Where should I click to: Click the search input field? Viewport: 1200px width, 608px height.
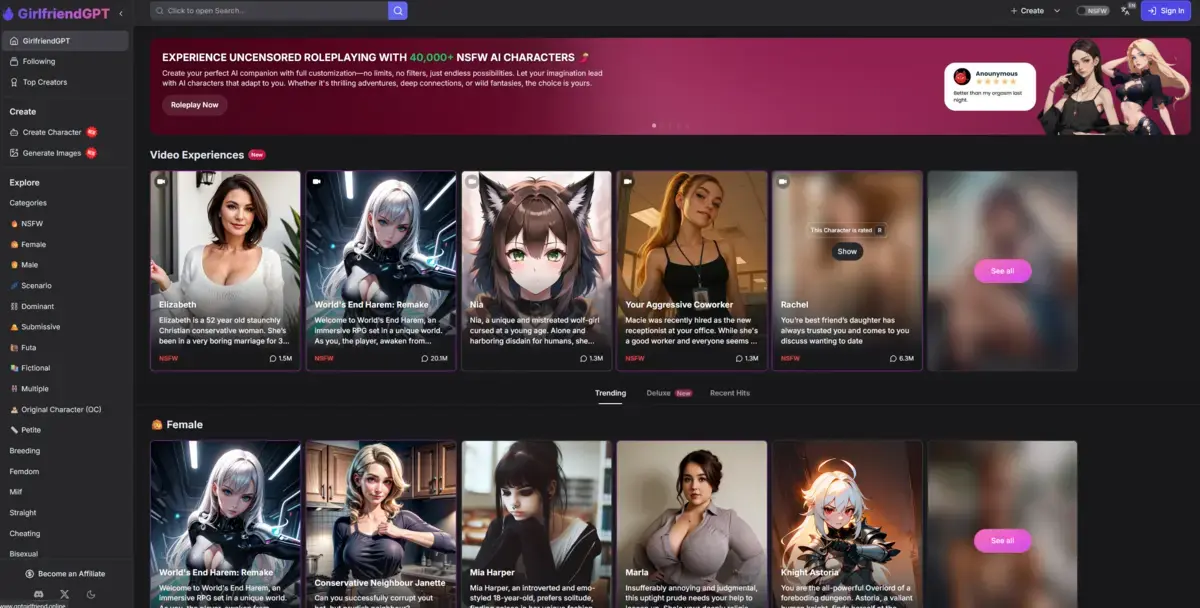point(268,11)
